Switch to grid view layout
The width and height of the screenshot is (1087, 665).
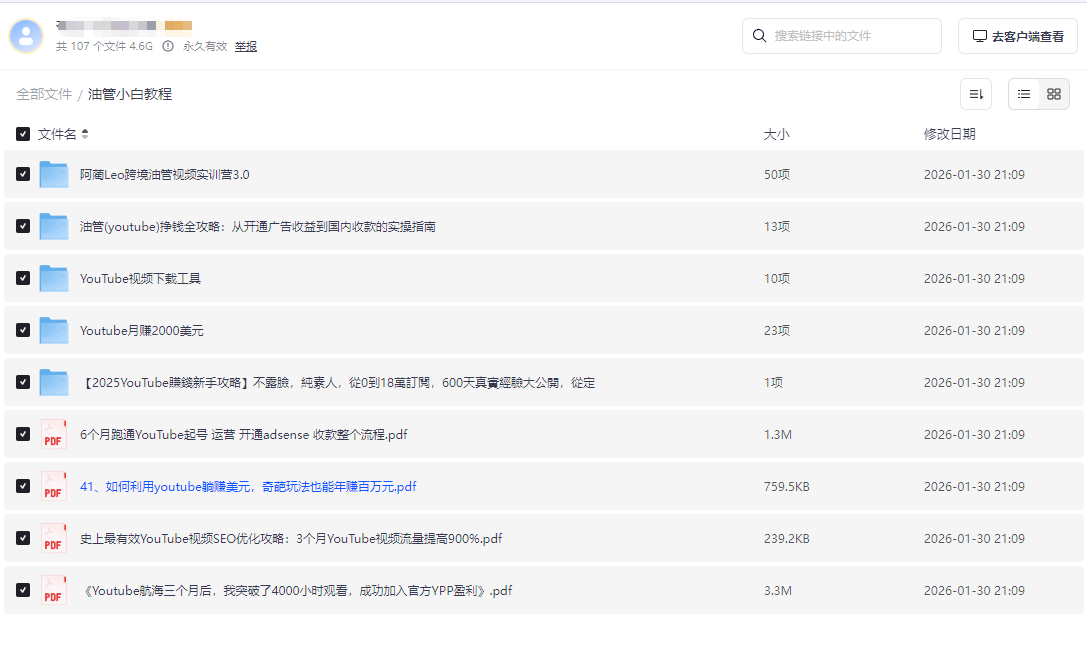1054,94
